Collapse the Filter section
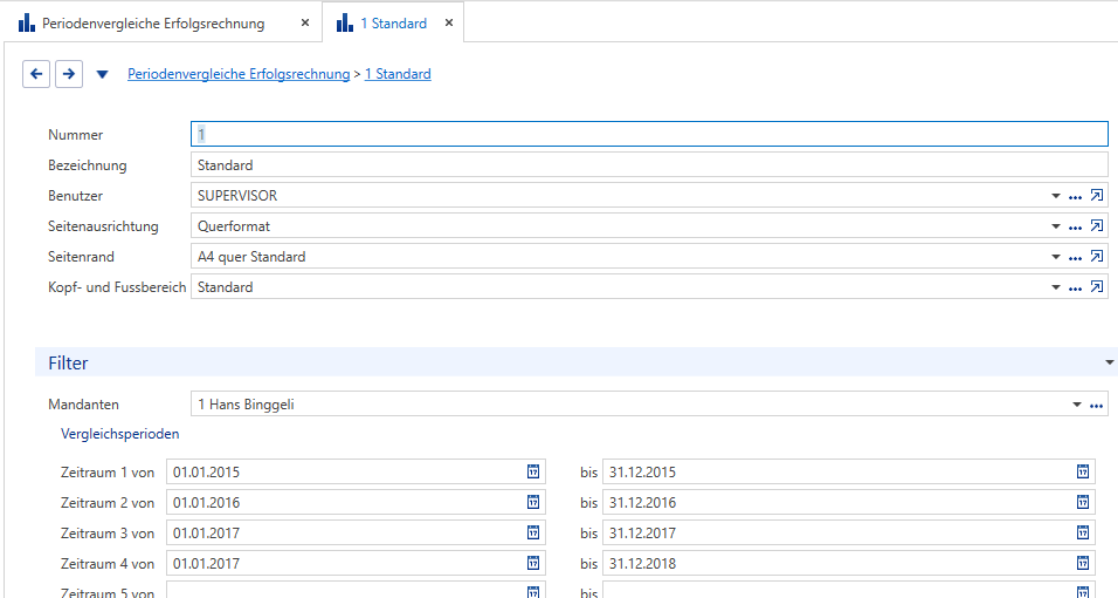 (1109, 363)
